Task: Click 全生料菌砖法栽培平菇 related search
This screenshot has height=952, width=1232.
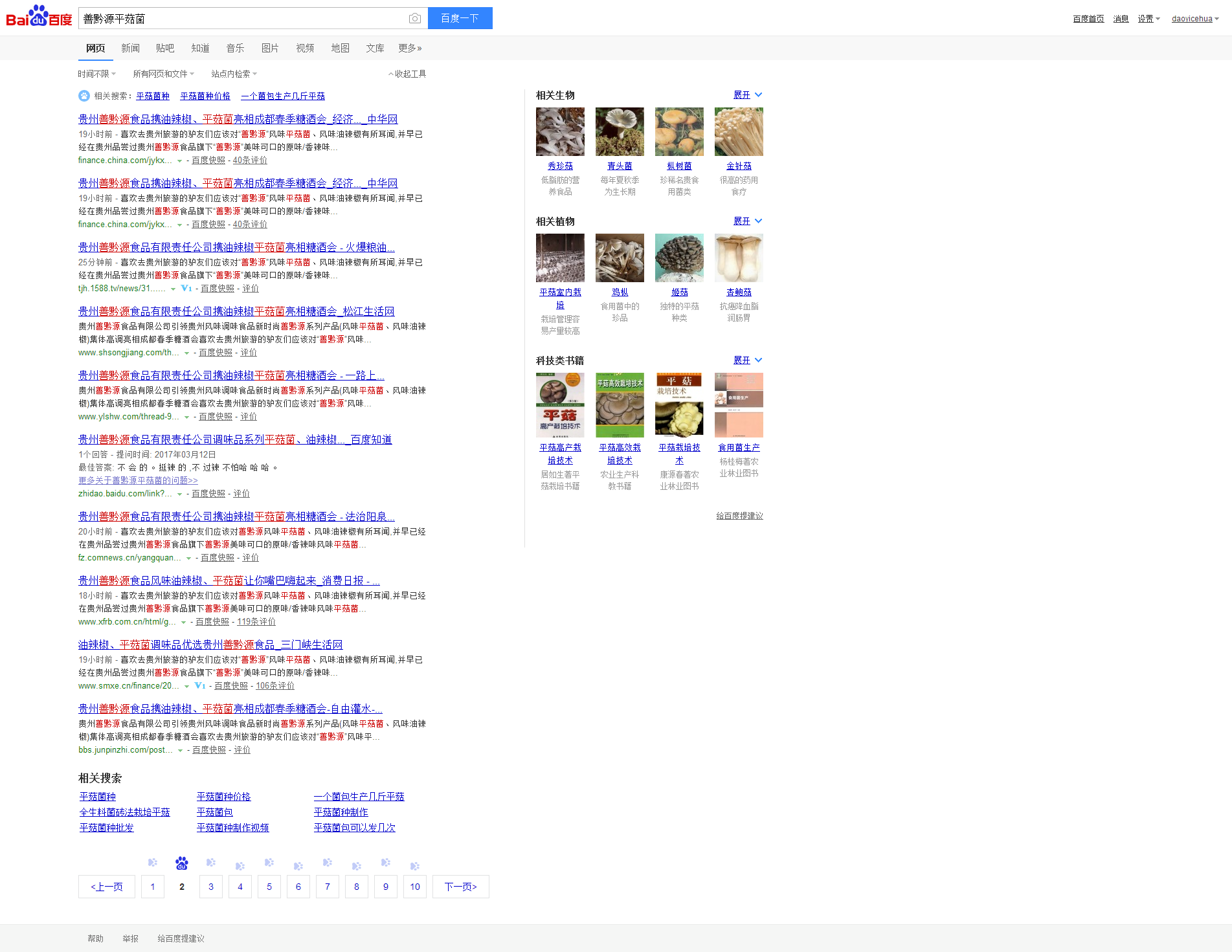Action: click(x=125, y=812)
